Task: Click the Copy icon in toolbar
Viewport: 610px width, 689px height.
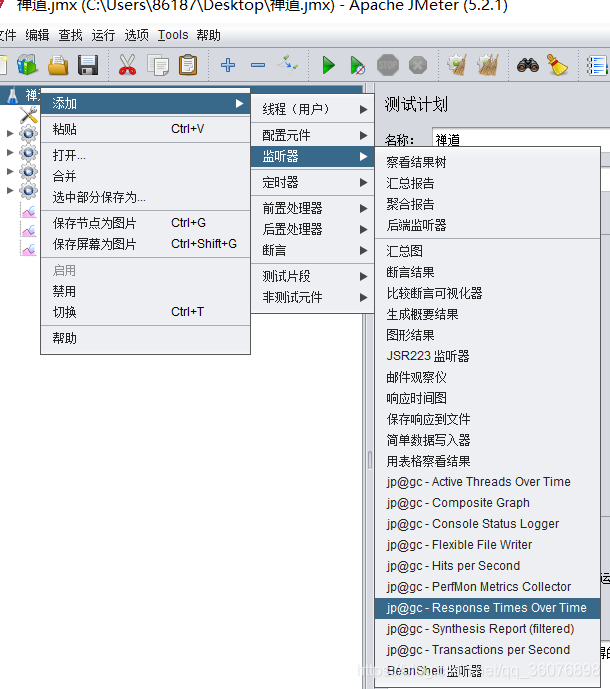Action: [158, 65]
